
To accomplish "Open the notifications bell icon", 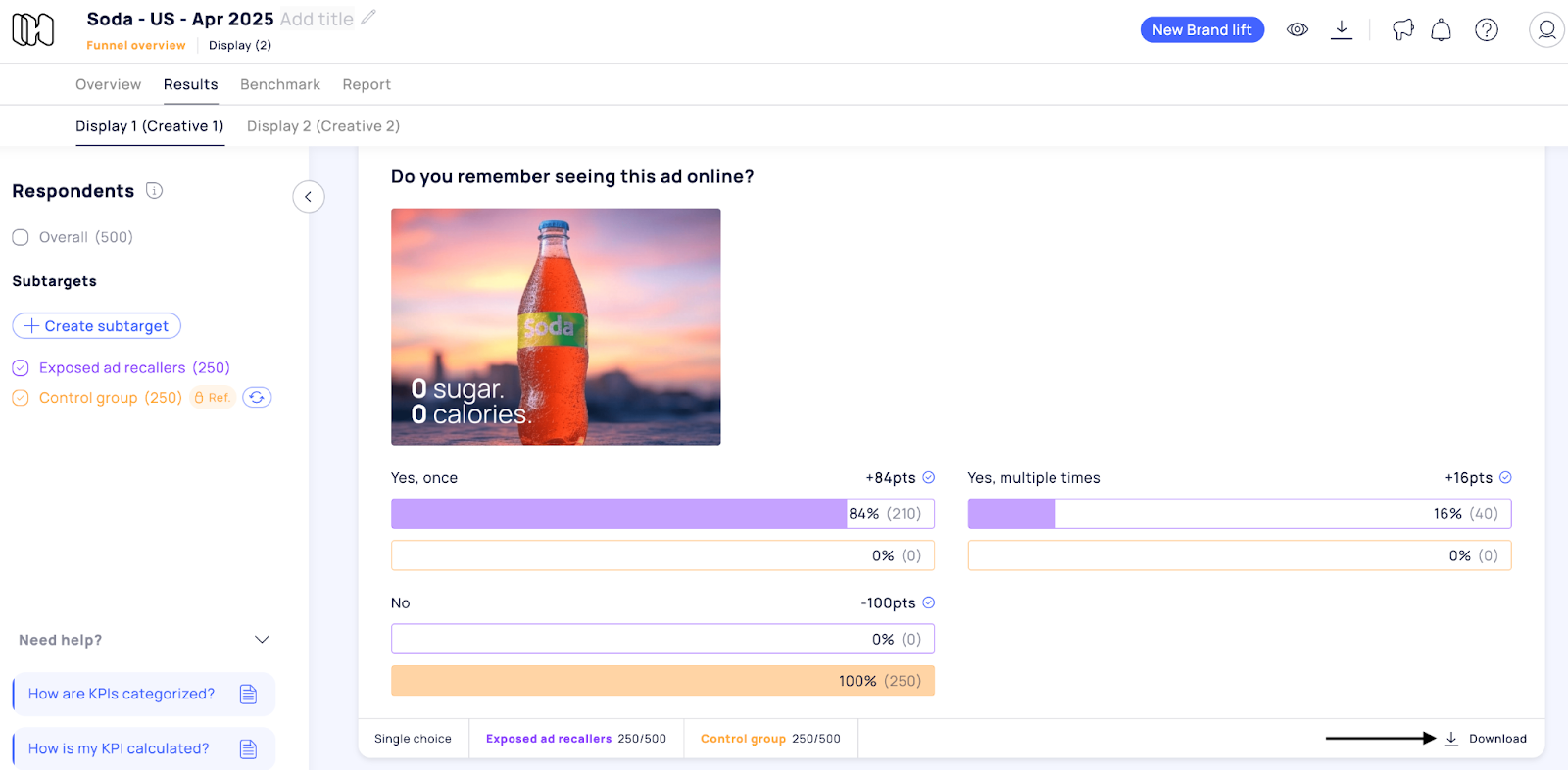I will [x=1441, y=30].
